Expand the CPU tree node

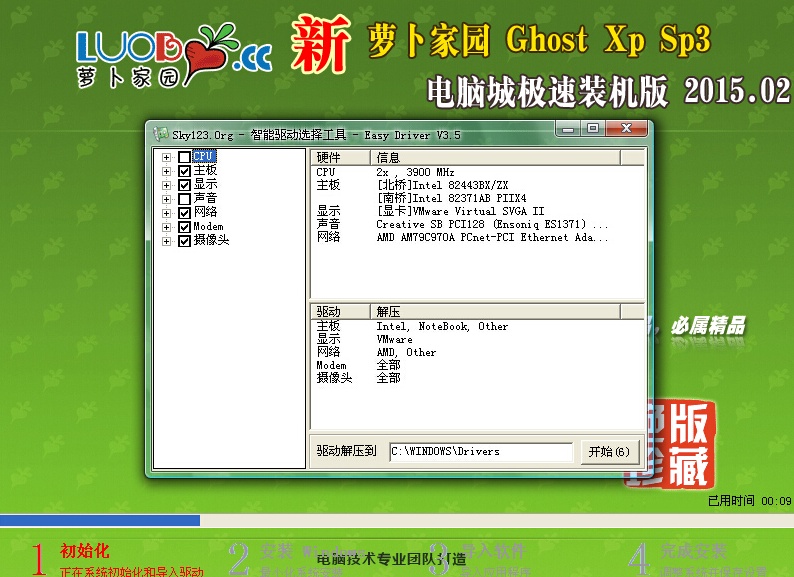(x=166, y=157)
